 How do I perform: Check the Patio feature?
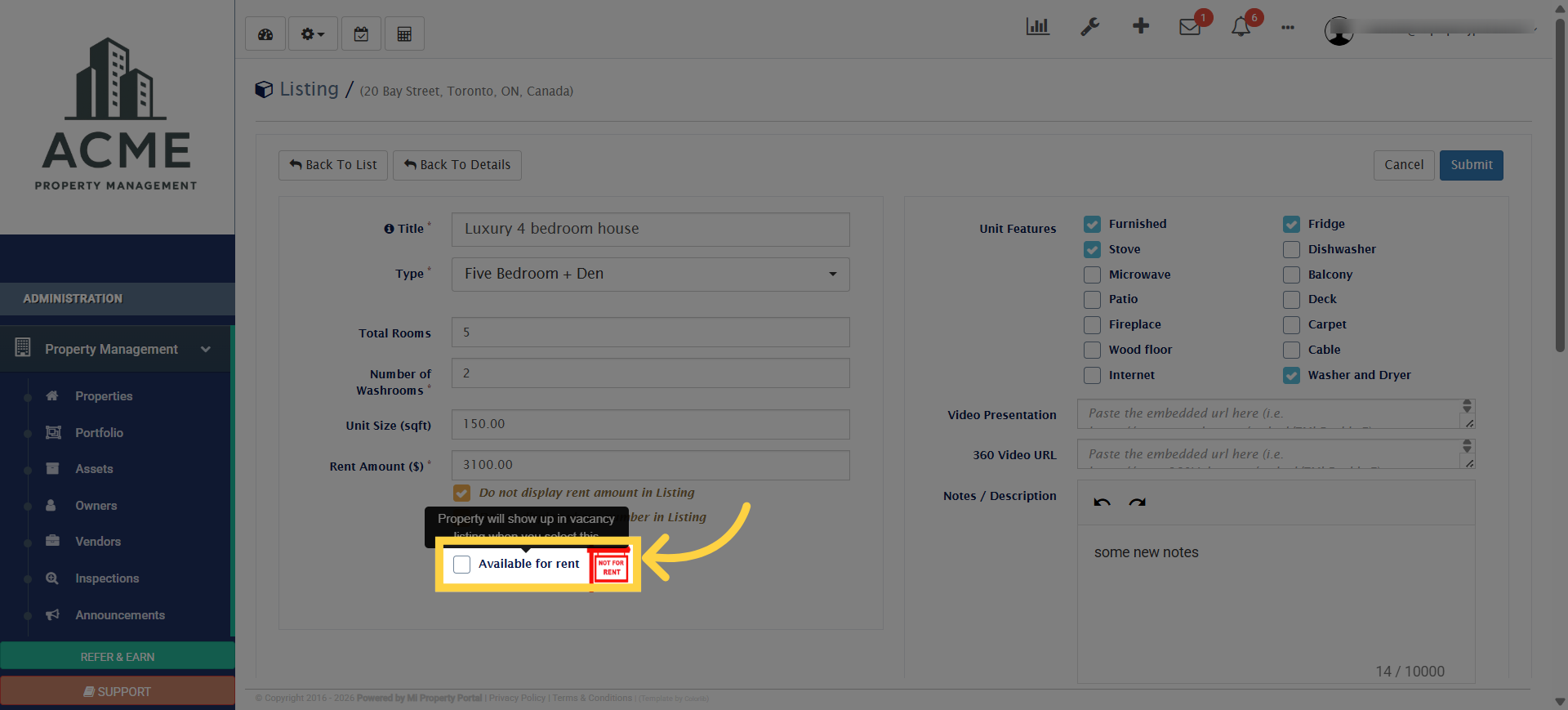pyautogui.click(x=1092, y=300)
